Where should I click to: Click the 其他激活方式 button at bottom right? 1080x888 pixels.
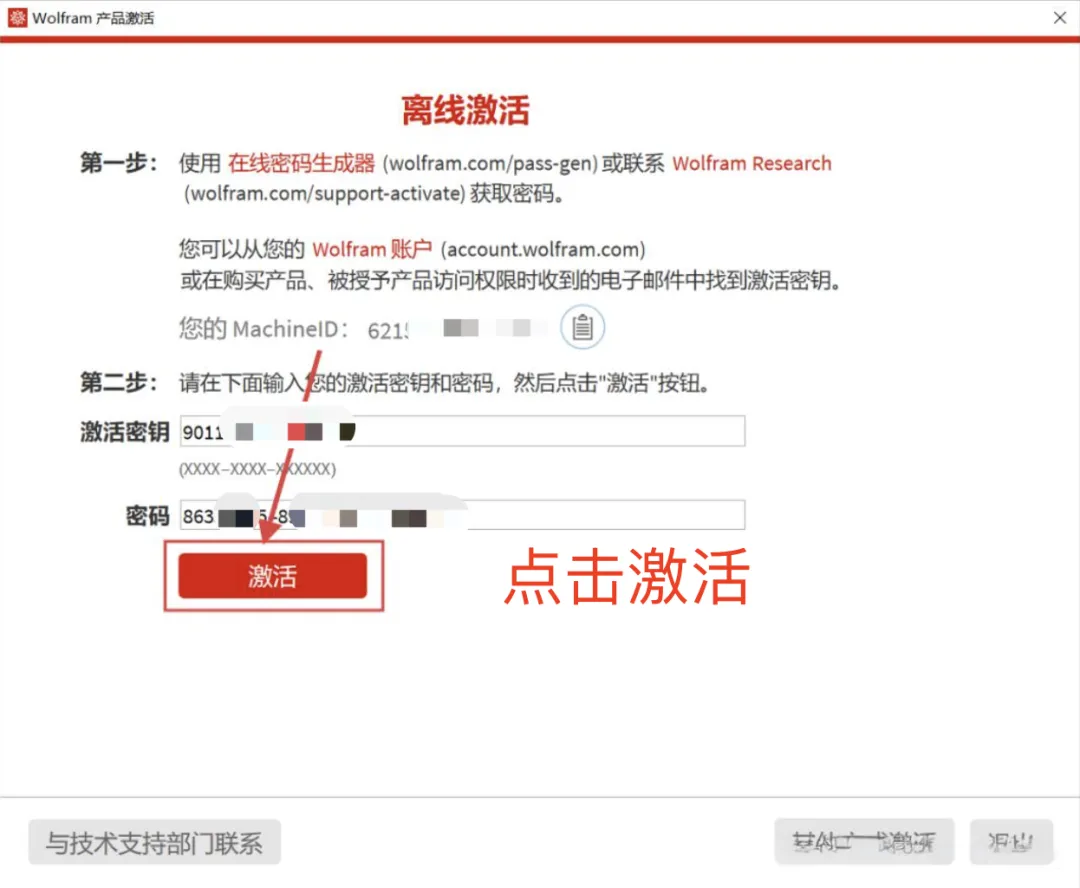[864, 841]
